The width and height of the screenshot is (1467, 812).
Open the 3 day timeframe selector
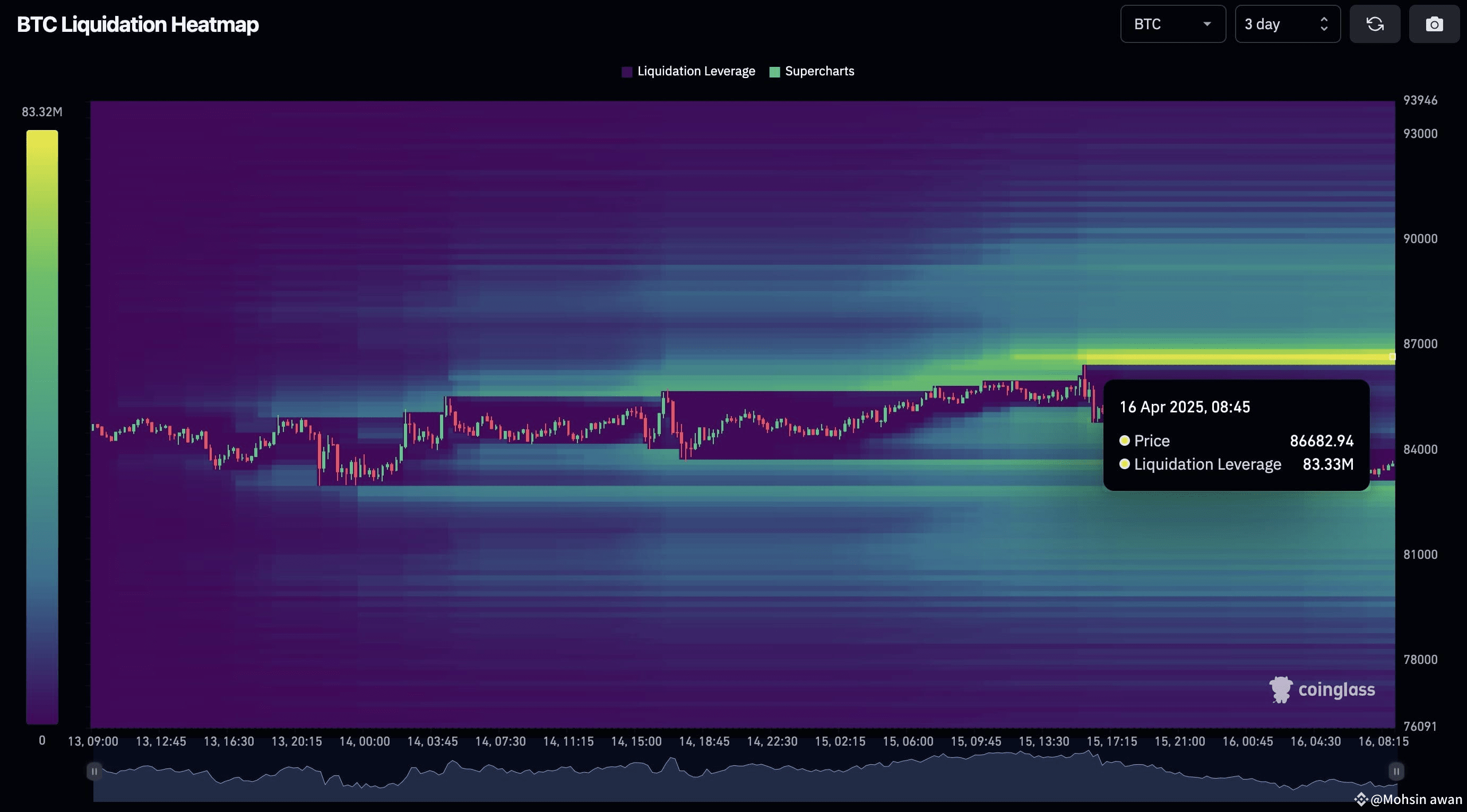coord(1287,24)
